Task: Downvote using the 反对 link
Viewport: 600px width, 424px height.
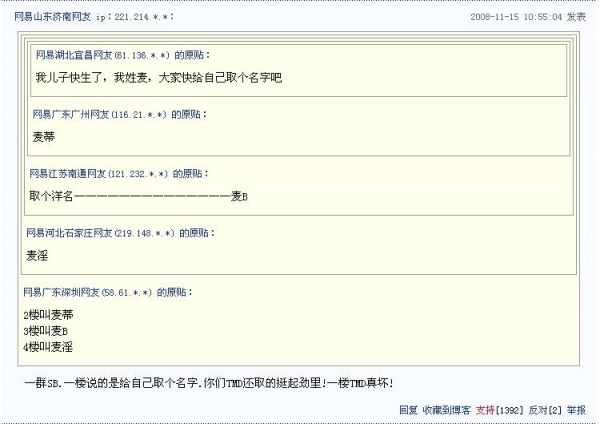Action: click(x=538, y=410)
